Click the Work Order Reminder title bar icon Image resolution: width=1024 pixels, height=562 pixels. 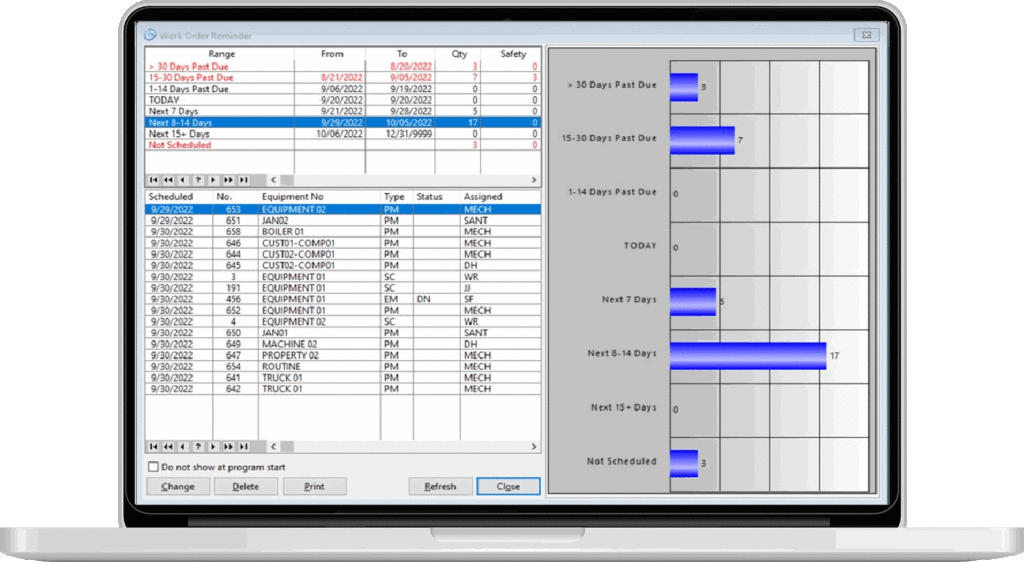tap(150, 35)
